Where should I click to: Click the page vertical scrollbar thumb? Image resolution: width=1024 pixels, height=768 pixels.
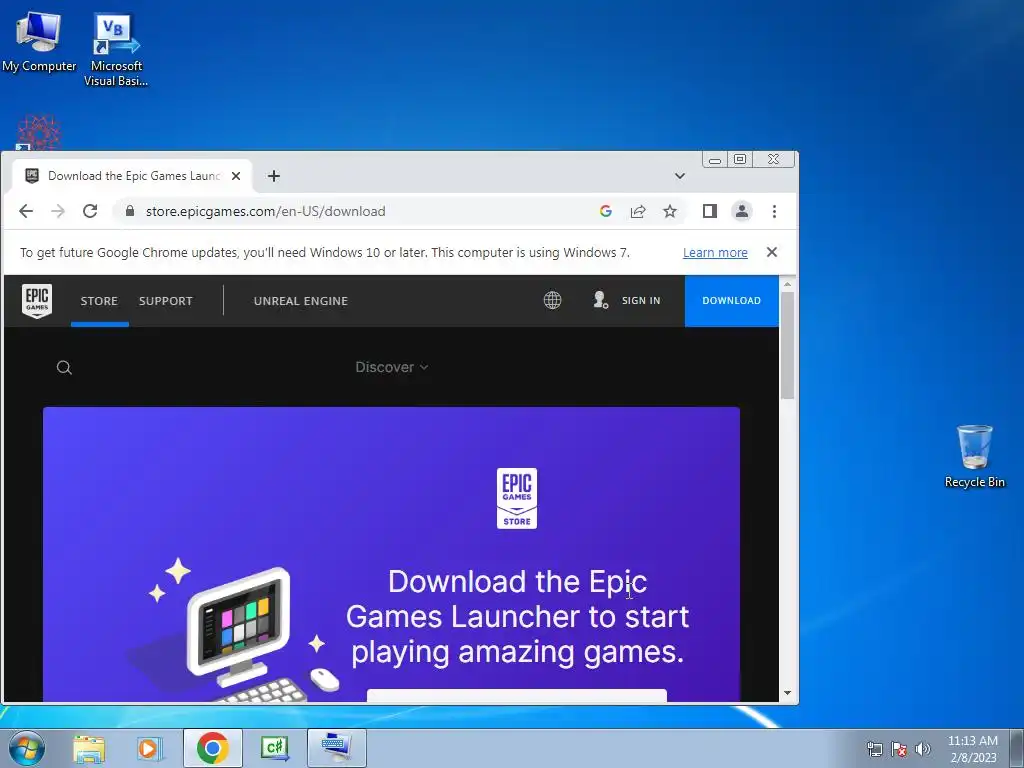click(x=787, y=345)
